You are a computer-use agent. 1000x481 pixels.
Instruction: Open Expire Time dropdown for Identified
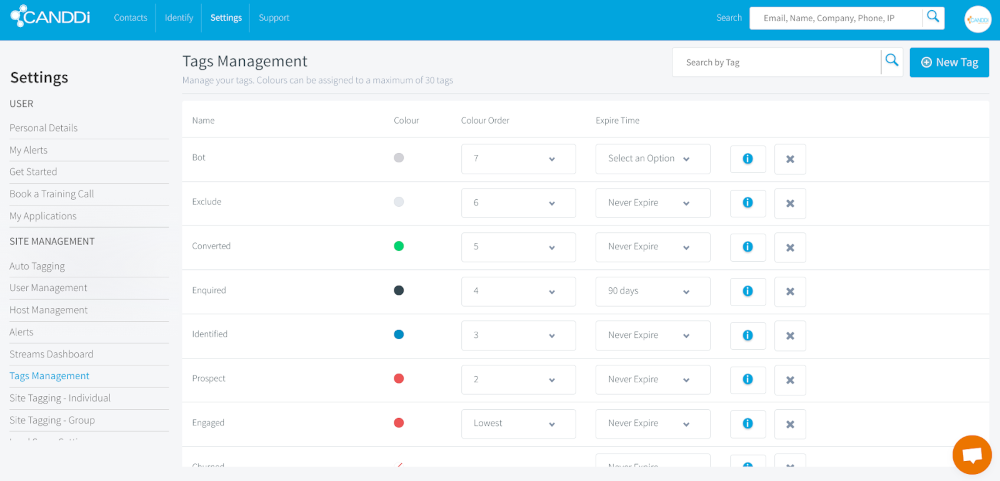point(652,335)
